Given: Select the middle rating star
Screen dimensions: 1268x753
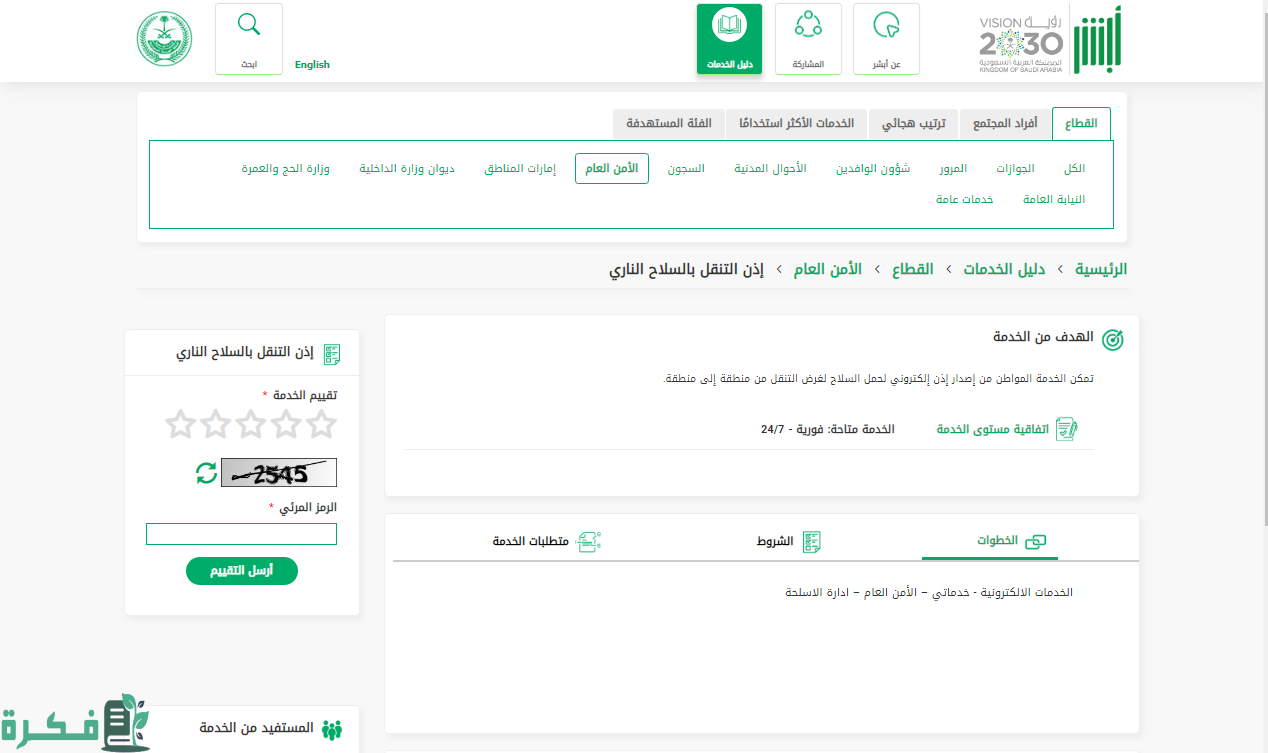Looking at the screenshot, I should (x=251, y=424).
